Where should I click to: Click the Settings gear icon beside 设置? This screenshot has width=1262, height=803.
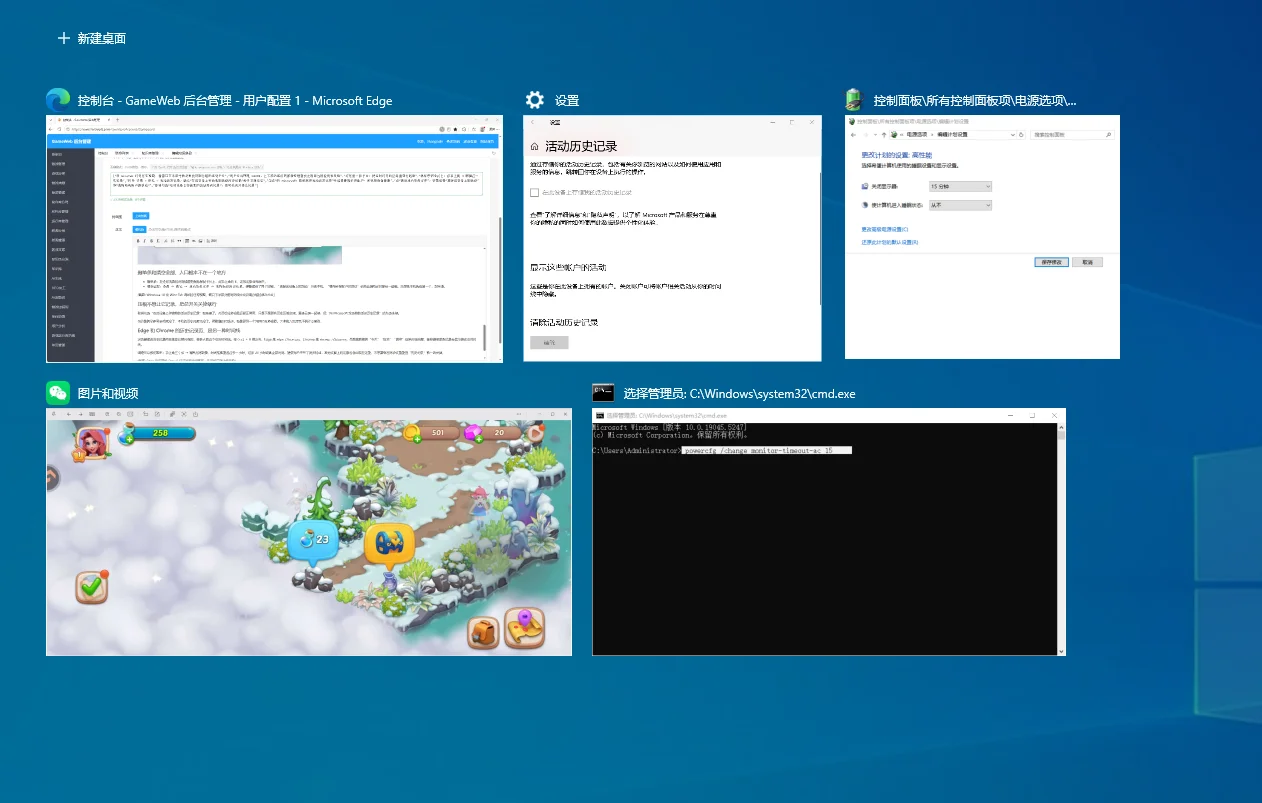point(535,100)
